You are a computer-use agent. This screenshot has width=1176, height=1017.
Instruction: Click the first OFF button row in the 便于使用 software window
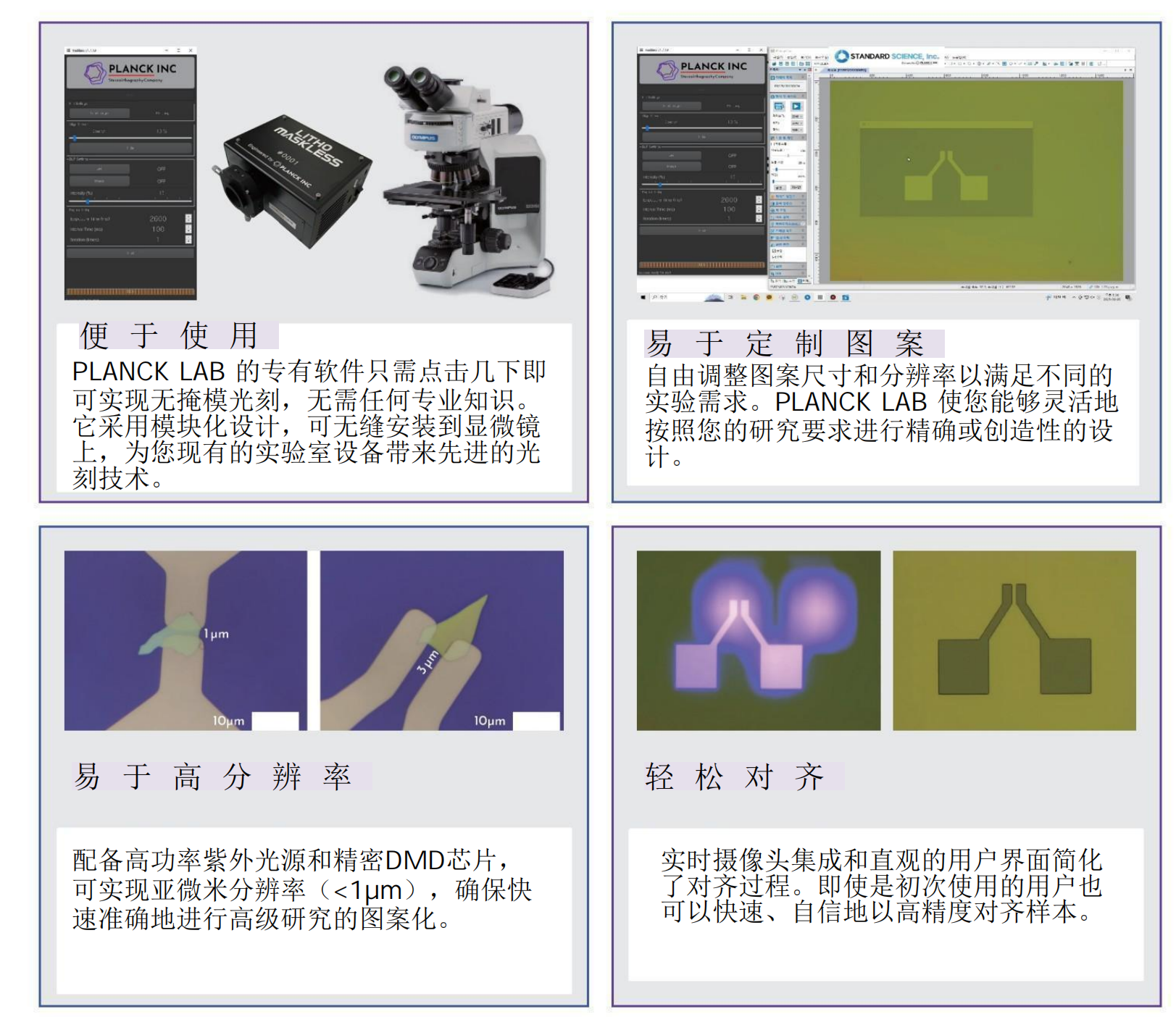click(x=130, y=169)
